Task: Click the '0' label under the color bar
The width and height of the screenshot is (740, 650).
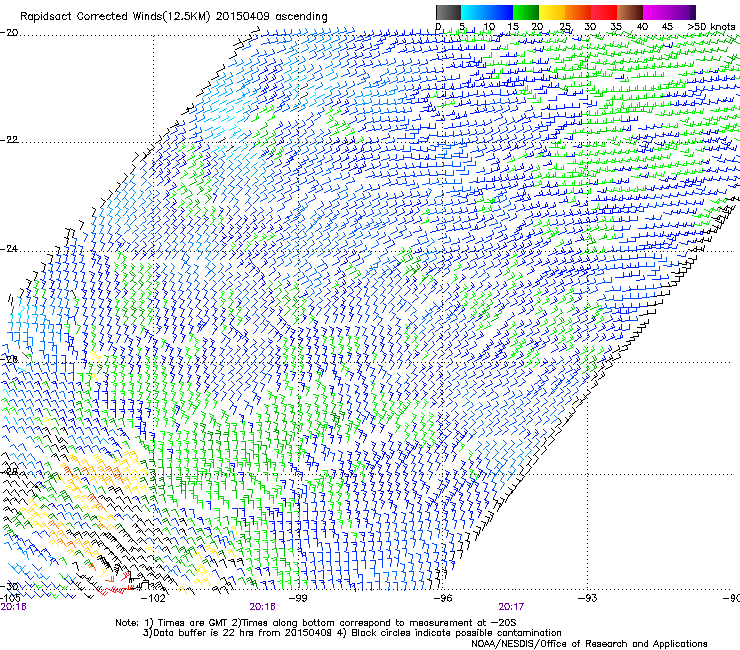Action: [x=438, y=27]
